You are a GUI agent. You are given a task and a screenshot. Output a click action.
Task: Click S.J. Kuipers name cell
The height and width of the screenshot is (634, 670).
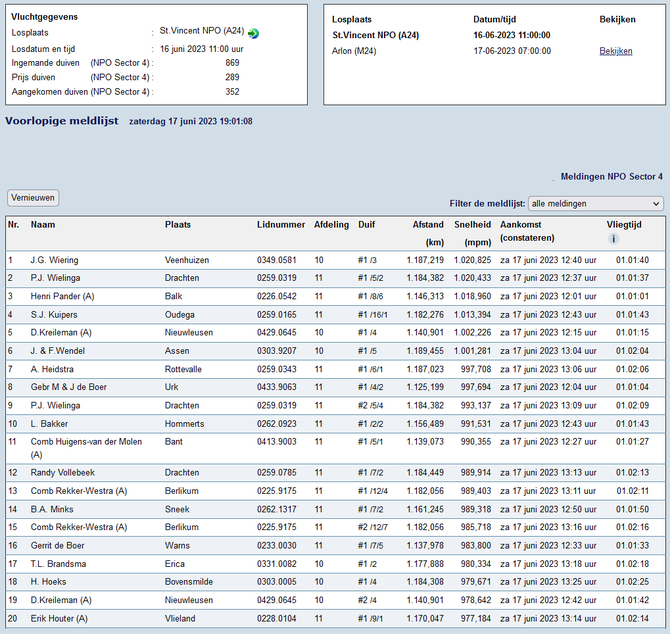pos(54,314)
